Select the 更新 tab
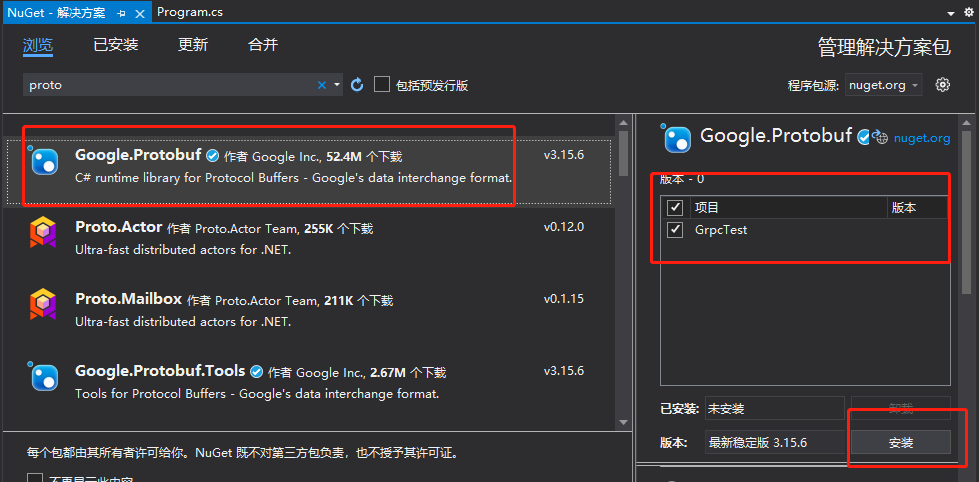This screenshot has height=482, width=979. click(193, 45)
